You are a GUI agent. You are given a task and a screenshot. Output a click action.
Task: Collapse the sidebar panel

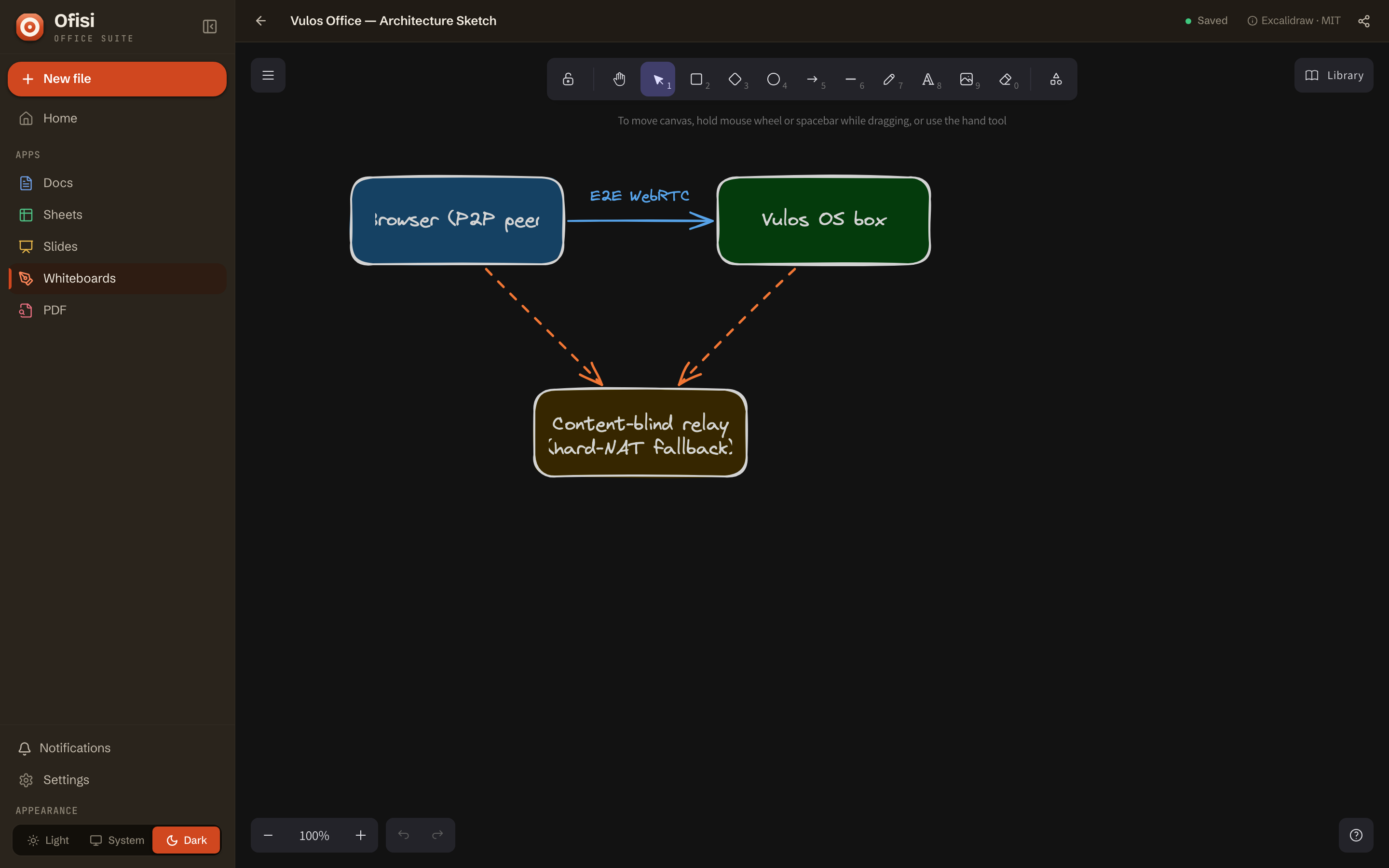point(209,27)
